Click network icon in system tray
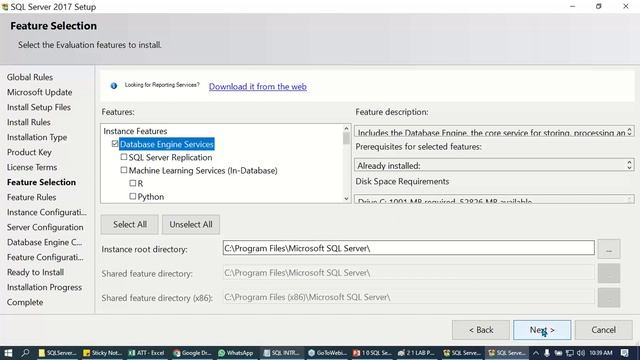Viewport: 640px width, 360px height. tap(569, 353)
